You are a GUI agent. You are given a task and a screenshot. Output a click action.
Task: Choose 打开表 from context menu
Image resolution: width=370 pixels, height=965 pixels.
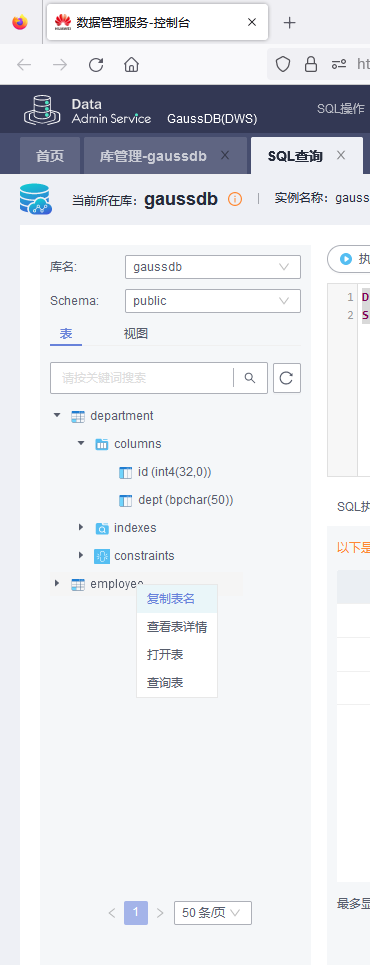[177, 655]
